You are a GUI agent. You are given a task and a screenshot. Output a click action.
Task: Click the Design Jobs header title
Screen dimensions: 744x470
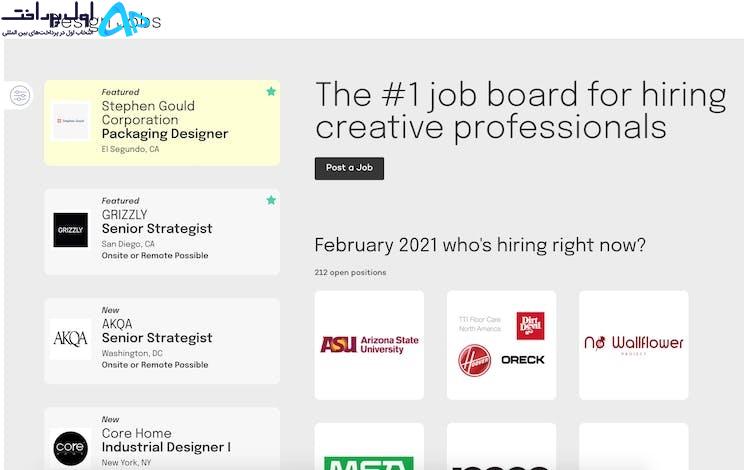coord(105,22)
